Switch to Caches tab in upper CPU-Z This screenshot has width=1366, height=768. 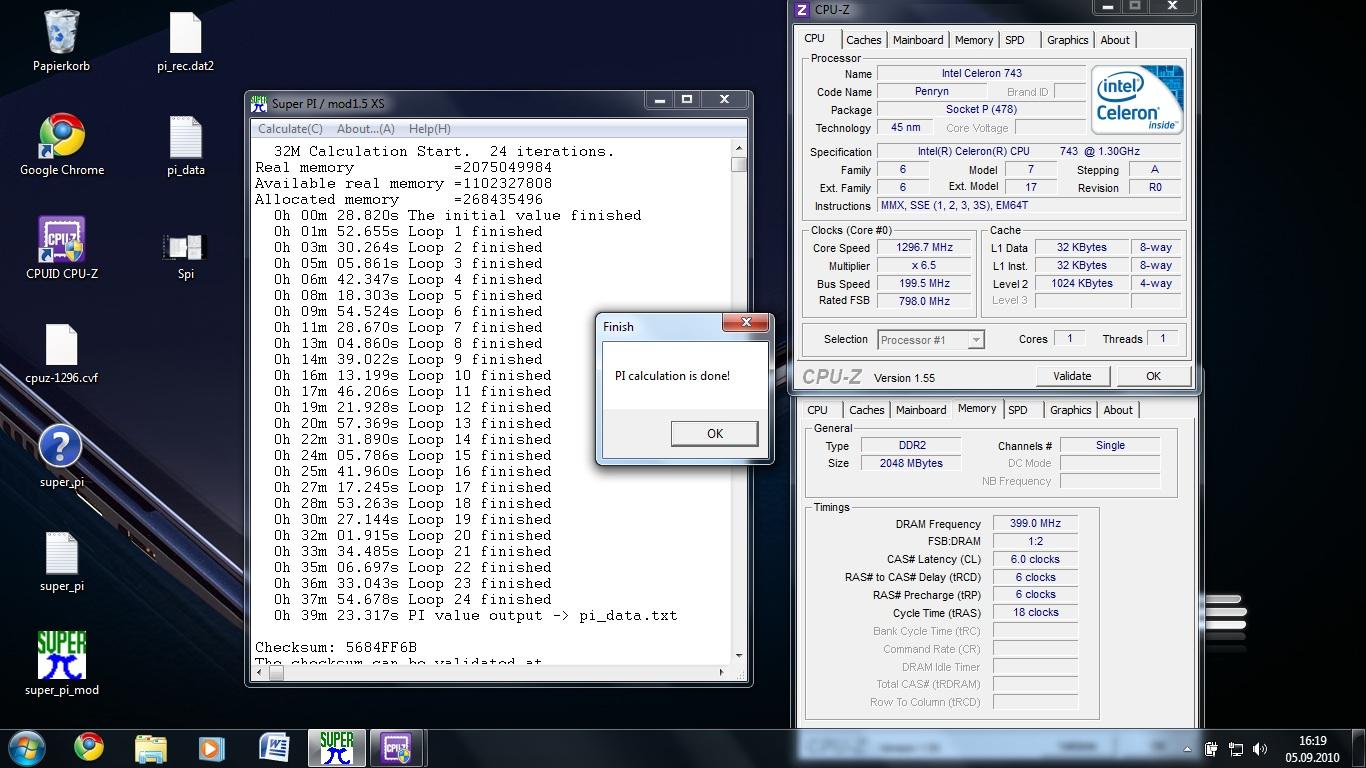(x=864, y=40)
